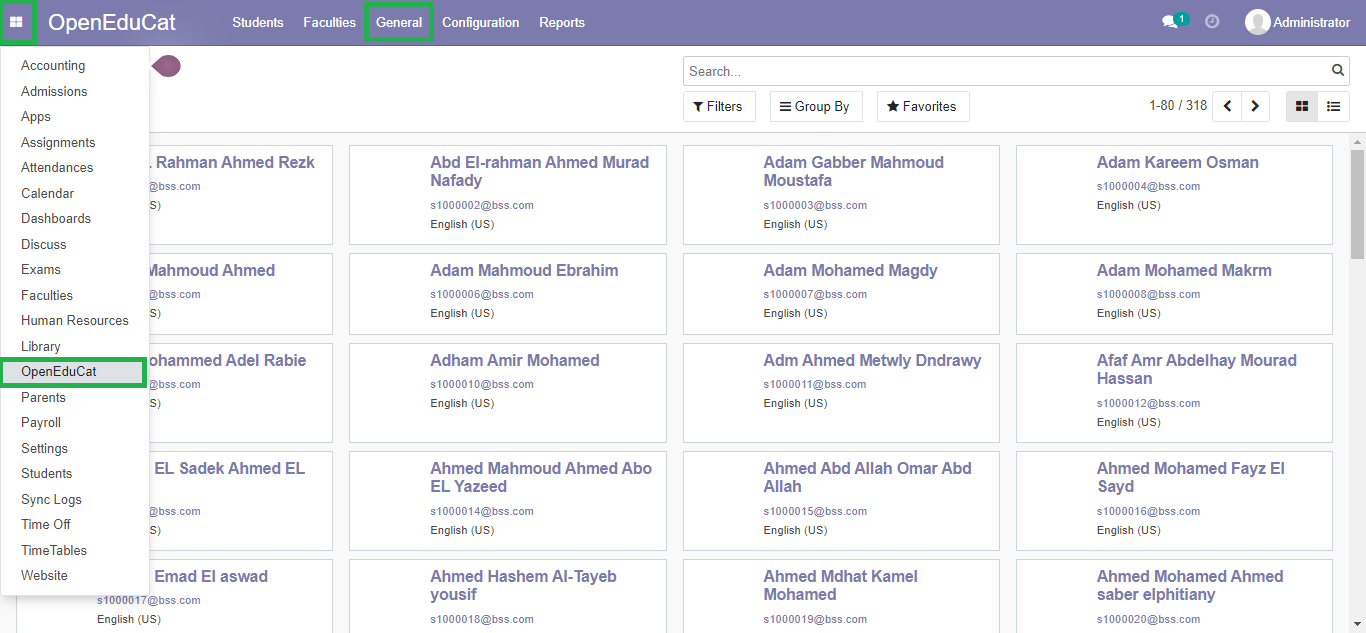The width and height of the screenshot is (1366, 633).
Task: Select Human Resources from the apps list
Action: (75, 321)
